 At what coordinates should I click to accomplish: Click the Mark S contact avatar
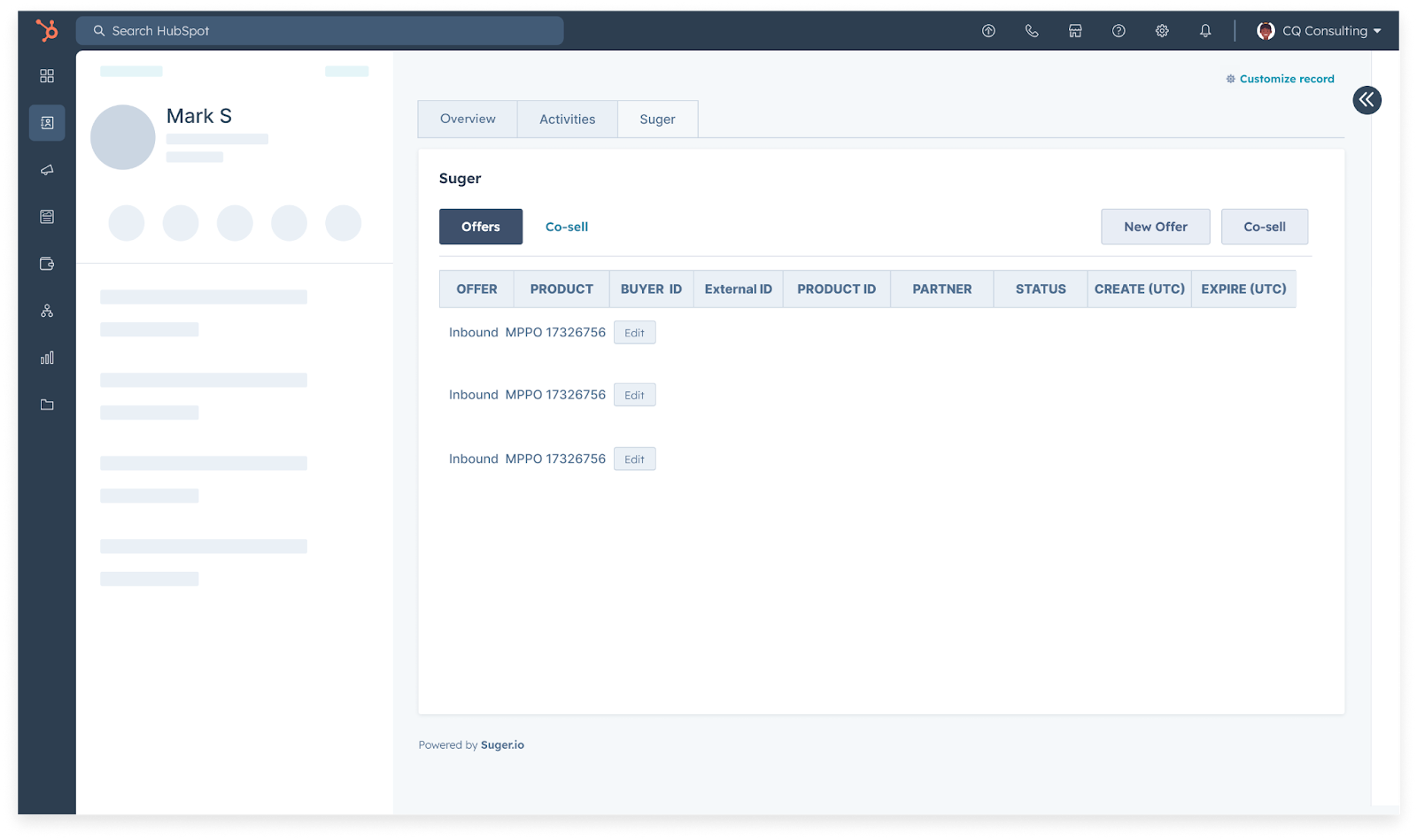(x=123, y=137)
